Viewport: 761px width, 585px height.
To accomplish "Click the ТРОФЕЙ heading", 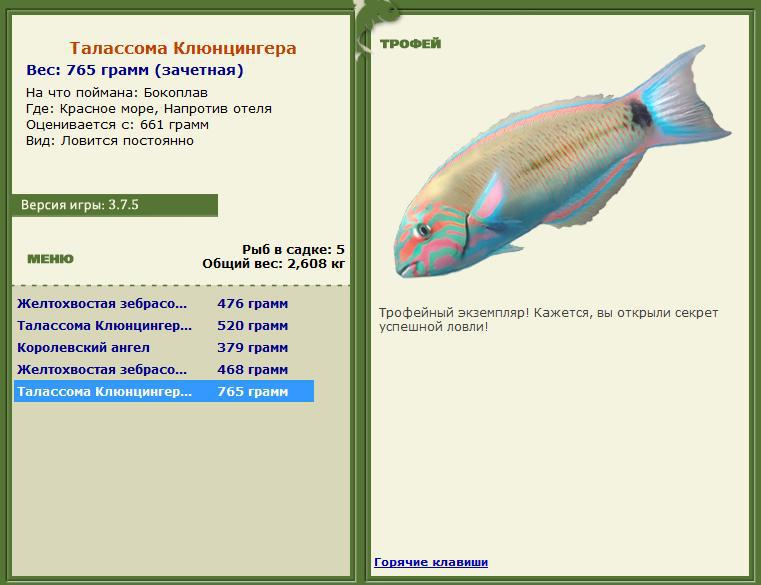I will point(411,44).
